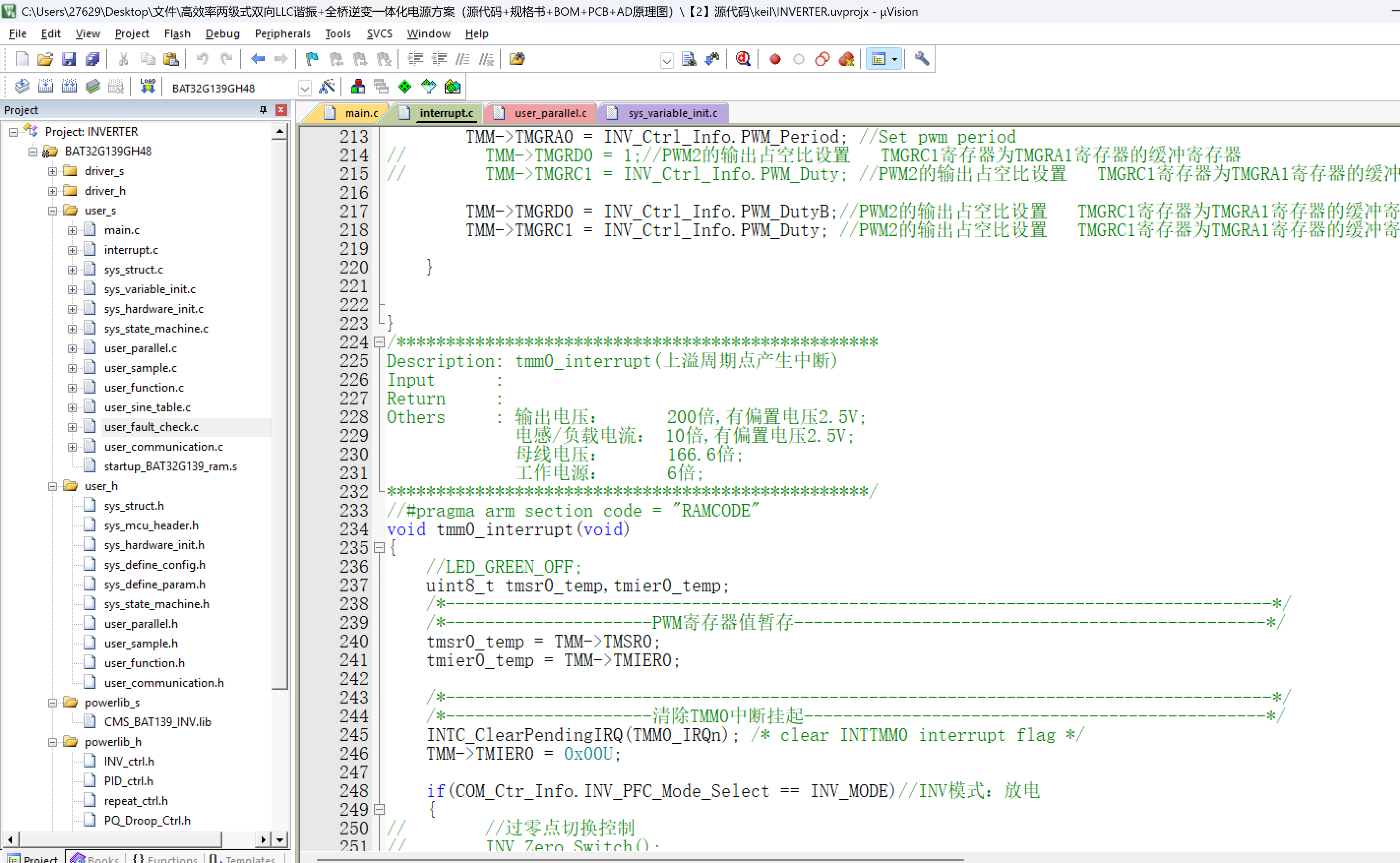Open the Peripherals menu
The width and height of the screenshot is (1400, 863).
point(282,33)
